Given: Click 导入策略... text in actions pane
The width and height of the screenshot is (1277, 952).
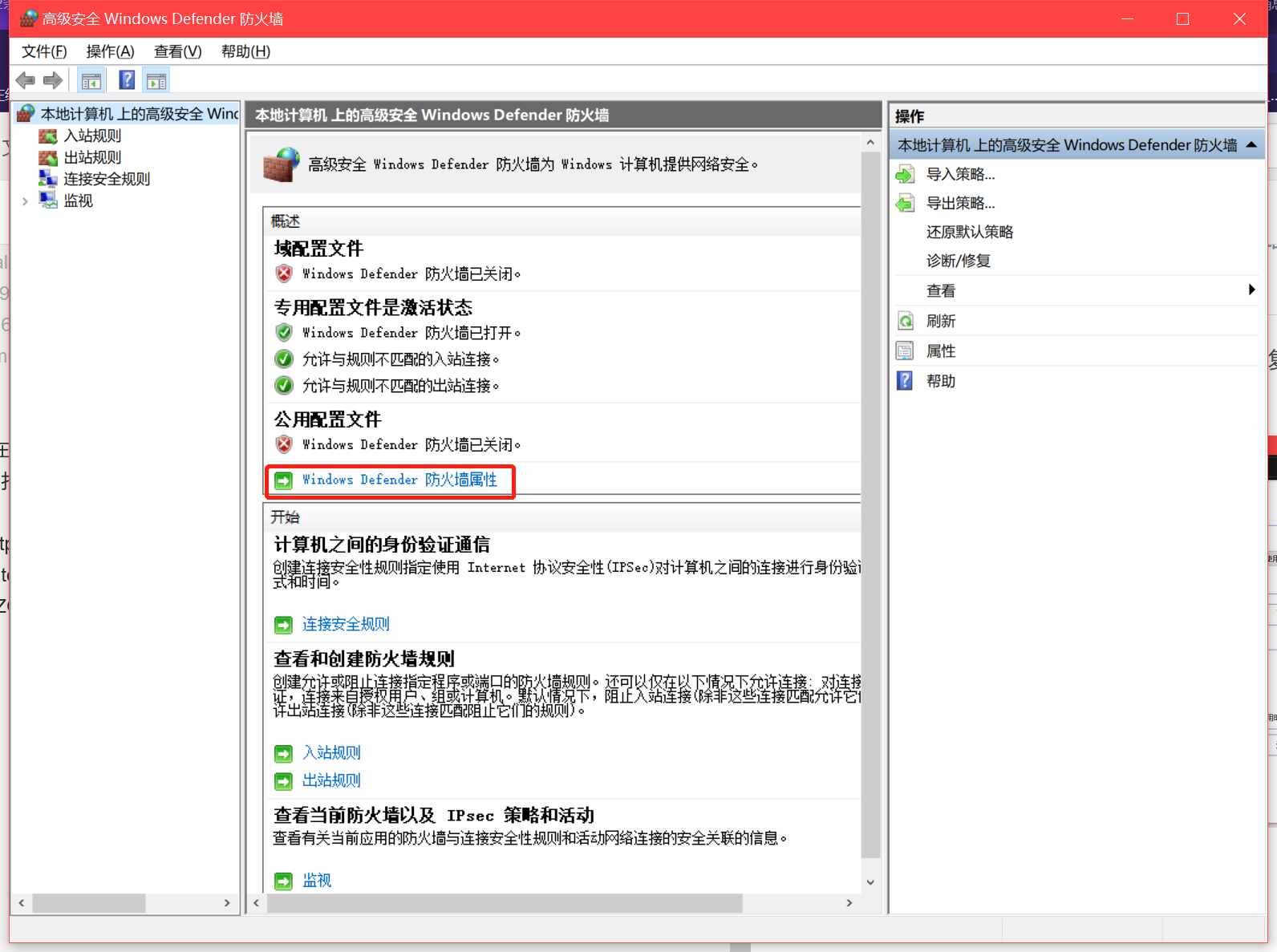Looking at the screenshot, I should tap(960, 174).
